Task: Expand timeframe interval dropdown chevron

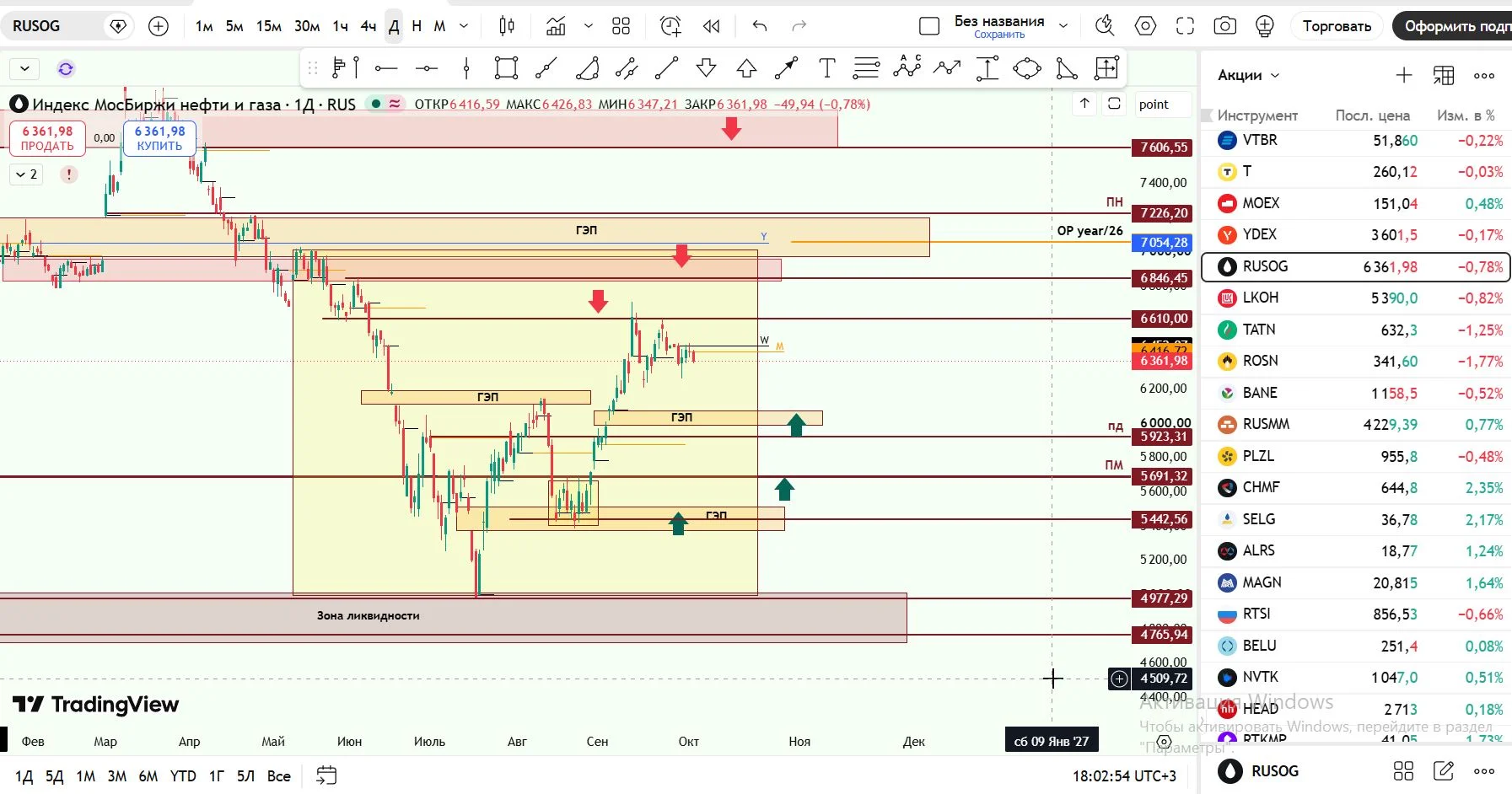Action: pos(464,26)
